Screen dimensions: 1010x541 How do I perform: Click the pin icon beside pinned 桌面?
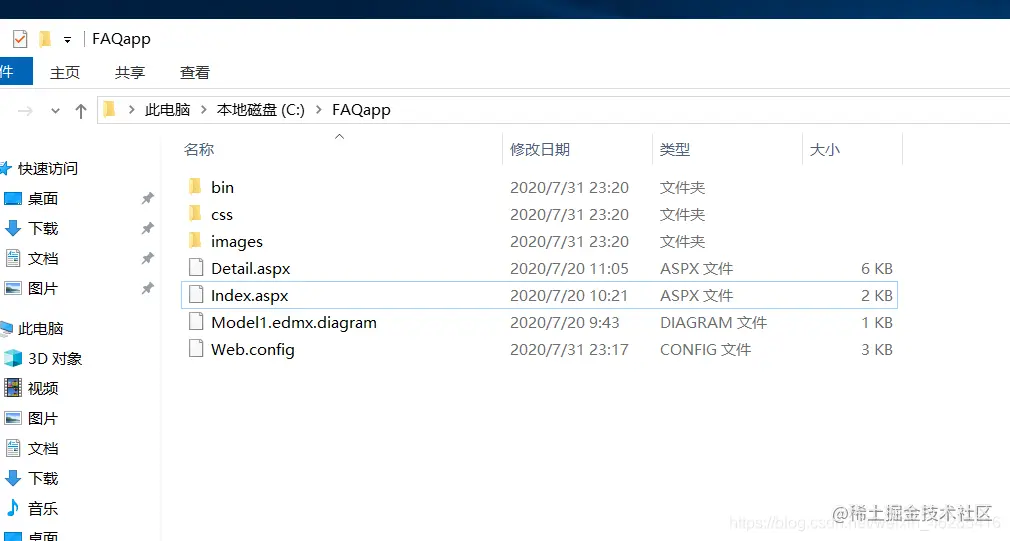click(148, 198)
